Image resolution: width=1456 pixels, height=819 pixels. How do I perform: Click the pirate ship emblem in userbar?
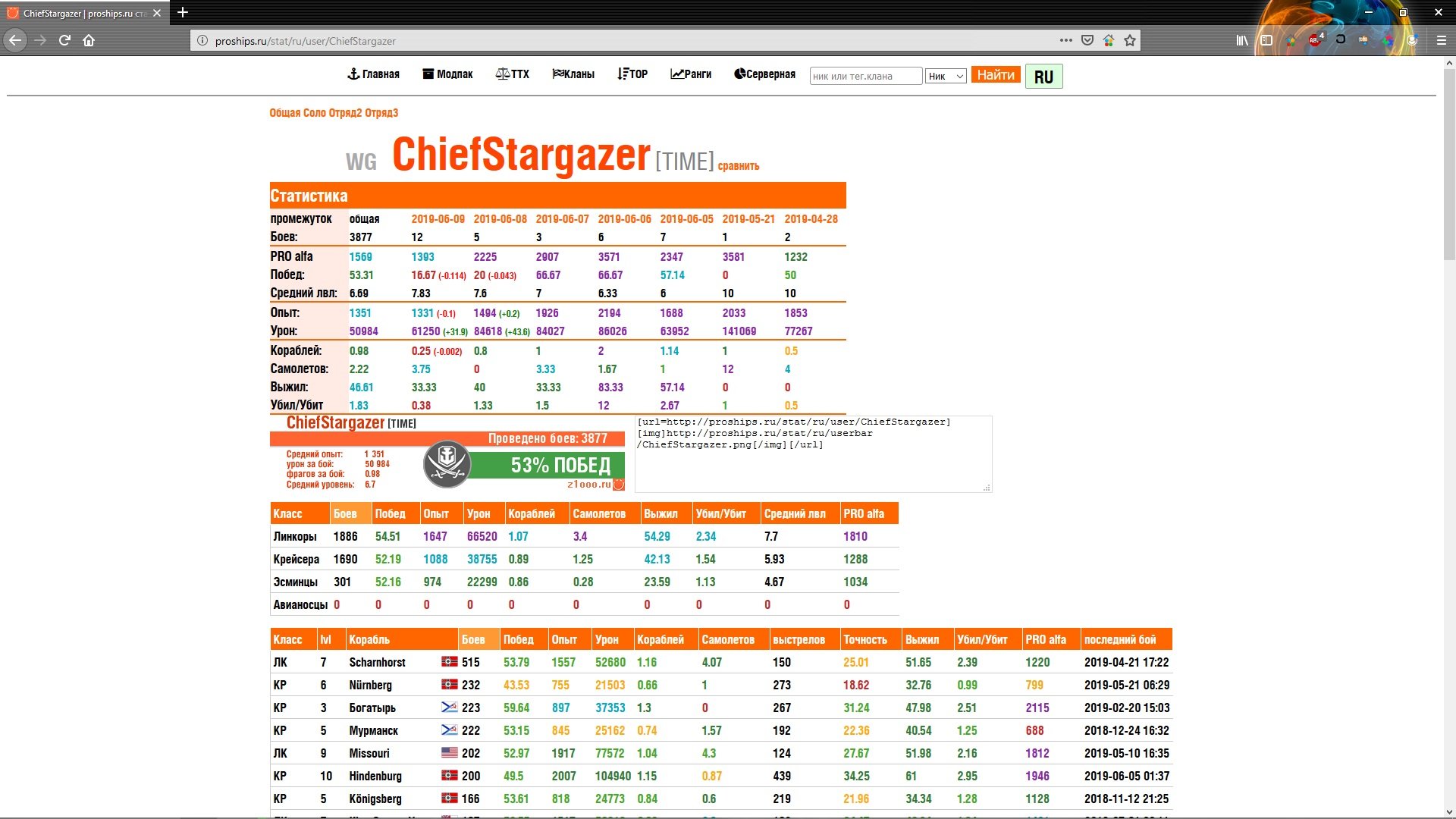click(447, 464)
